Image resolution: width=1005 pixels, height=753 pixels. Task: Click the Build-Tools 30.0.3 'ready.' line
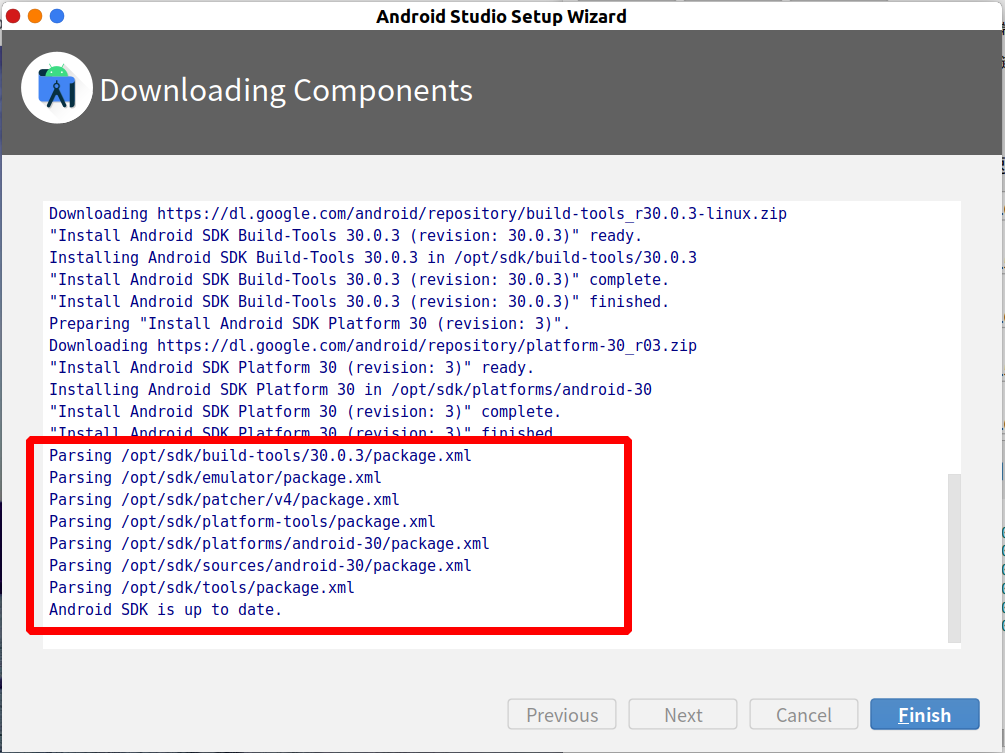click(x=345, y=235)
